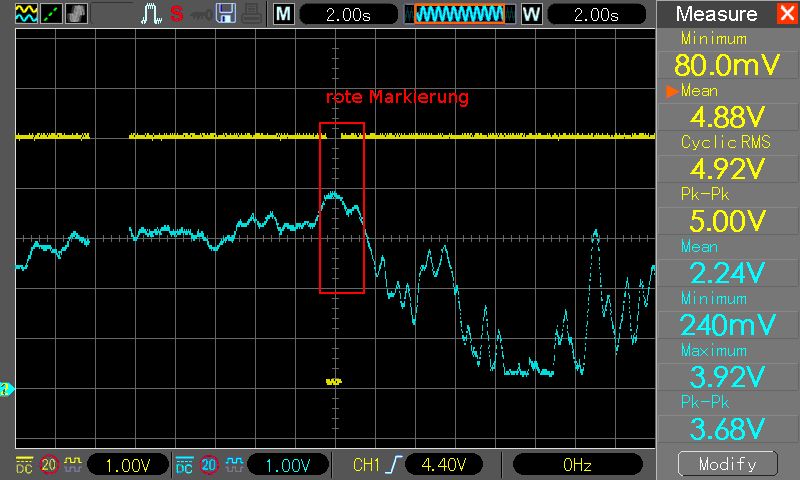Select the dotted vector display icon
The image size is (800, 480).
pos(51,13)
